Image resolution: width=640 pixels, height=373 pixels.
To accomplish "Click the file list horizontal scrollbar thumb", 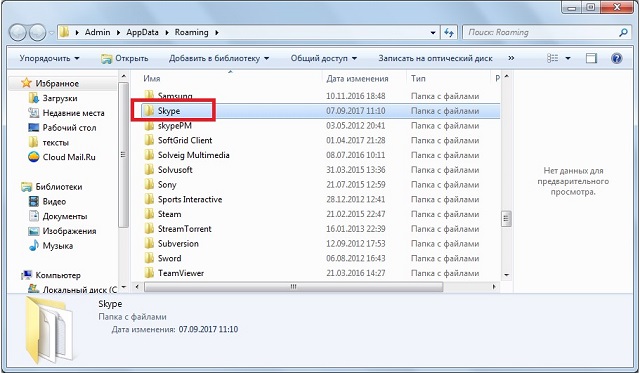I will click(293, 287).
